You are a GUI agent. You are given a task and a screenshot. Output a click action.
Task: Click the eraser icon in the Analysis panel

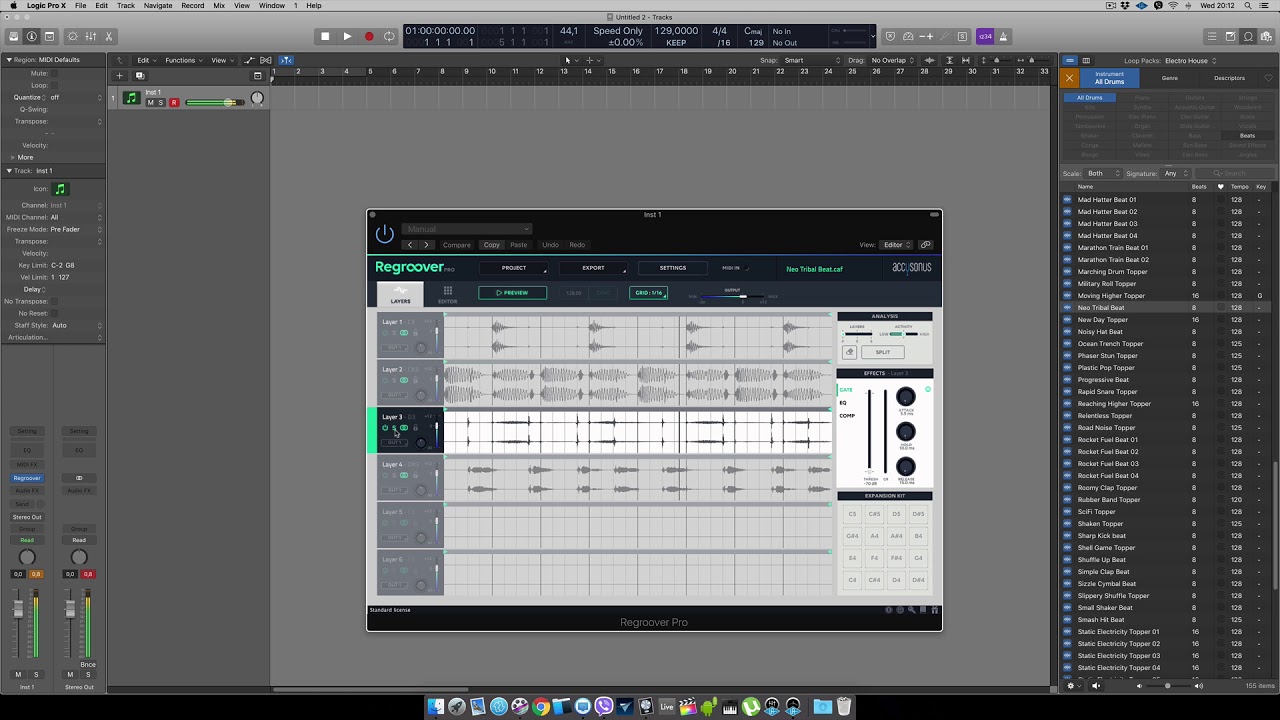coord(850,352)
